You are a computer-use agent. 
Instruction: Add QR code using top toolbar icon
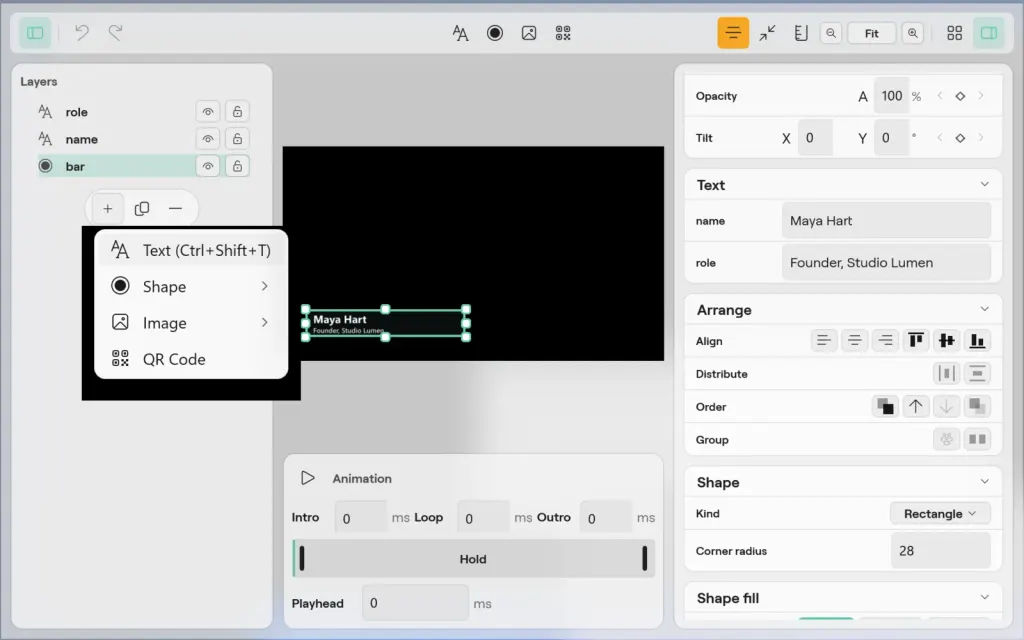pos(563,33)
